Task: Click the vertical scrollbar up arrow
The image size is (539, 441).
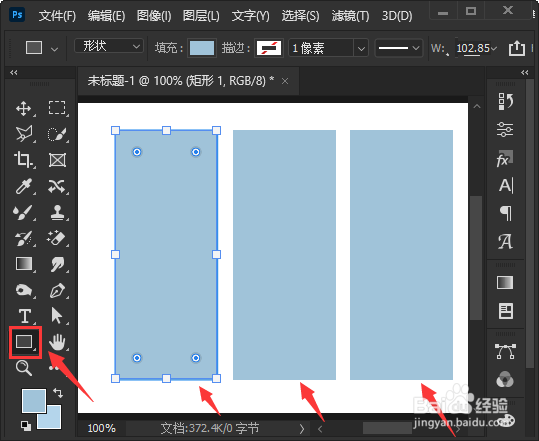Action: (477, 107)
